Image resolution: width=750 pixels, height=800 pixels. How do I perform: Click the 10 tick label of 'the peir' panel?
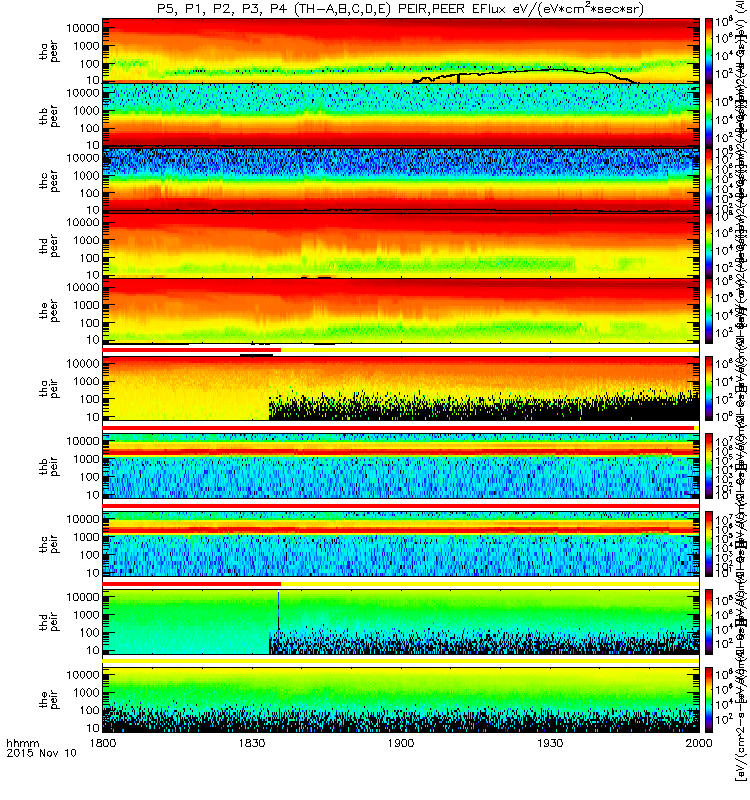coord(93,728)
